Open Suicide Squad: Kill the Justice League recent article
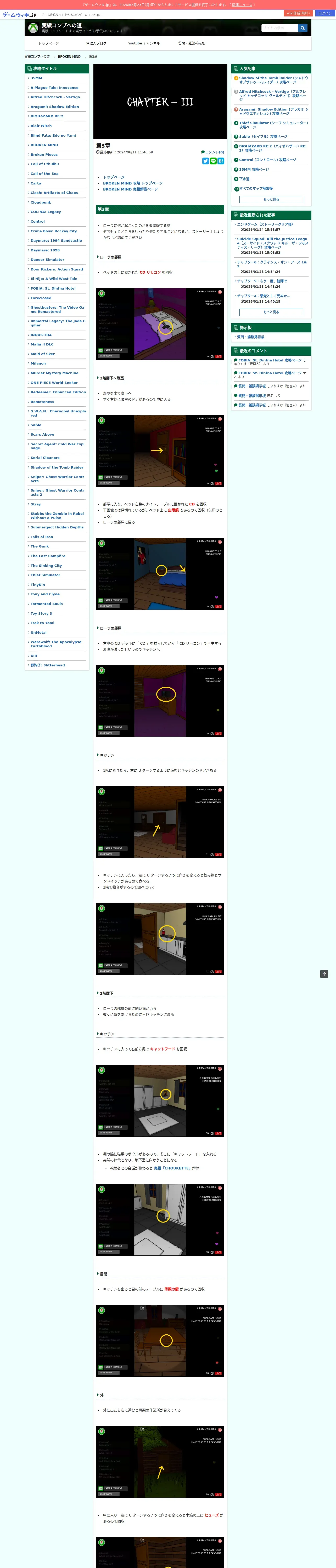 273,244
